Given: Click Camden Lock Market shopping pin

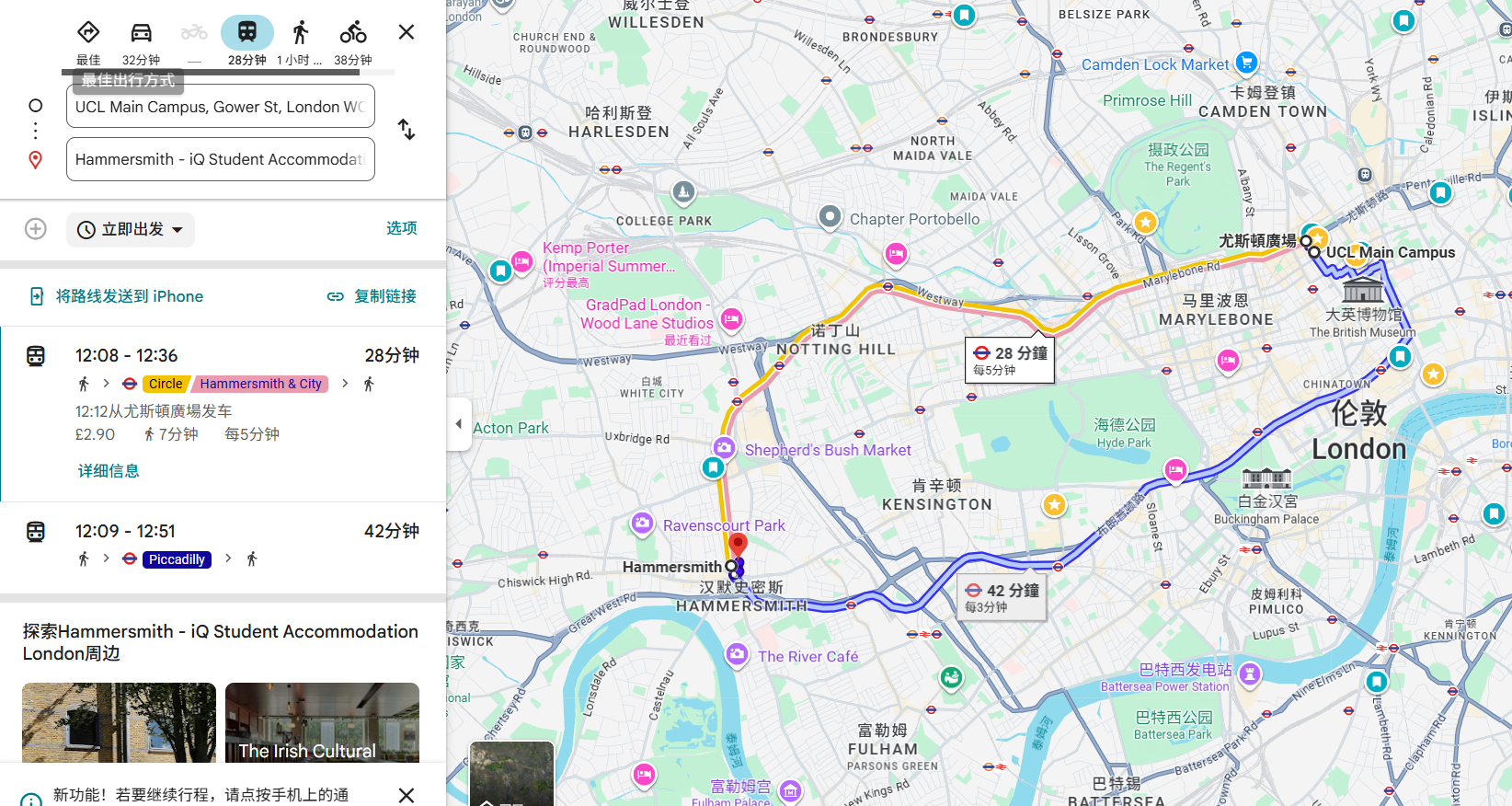Looking at the screenshot, I should [1246, 63].
